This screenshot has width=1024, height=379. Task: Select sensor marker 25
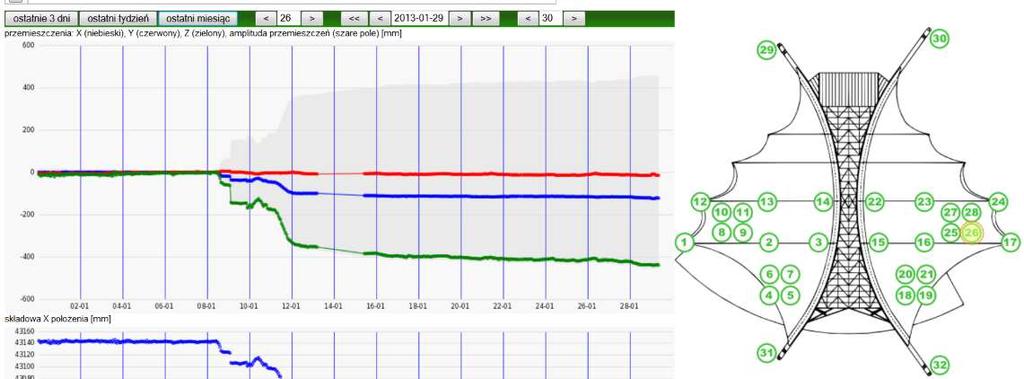[950, 233]
